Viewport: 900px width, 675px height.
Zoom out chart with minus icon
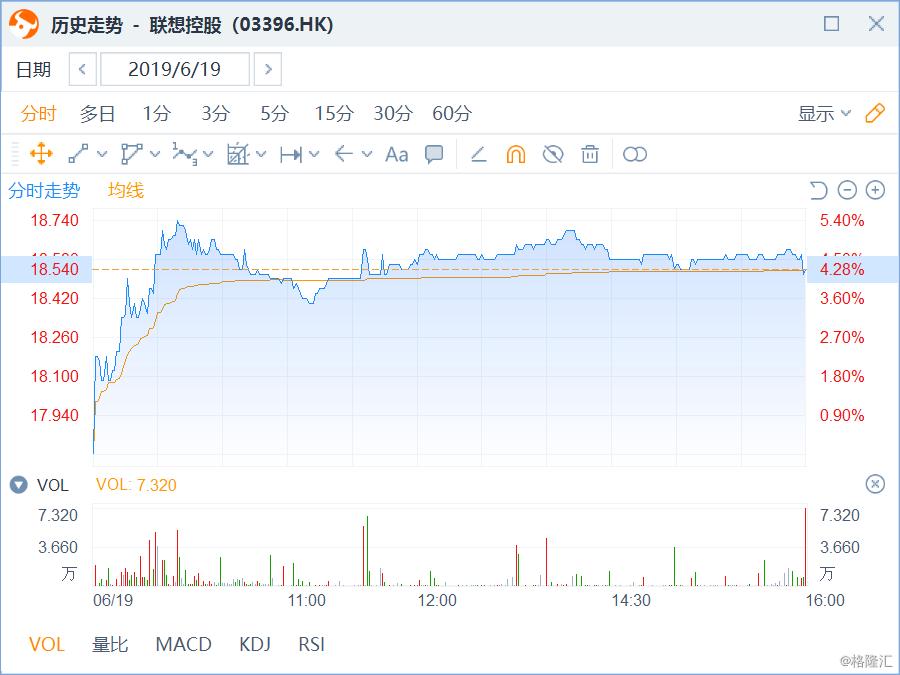click(x=847, y=190)
